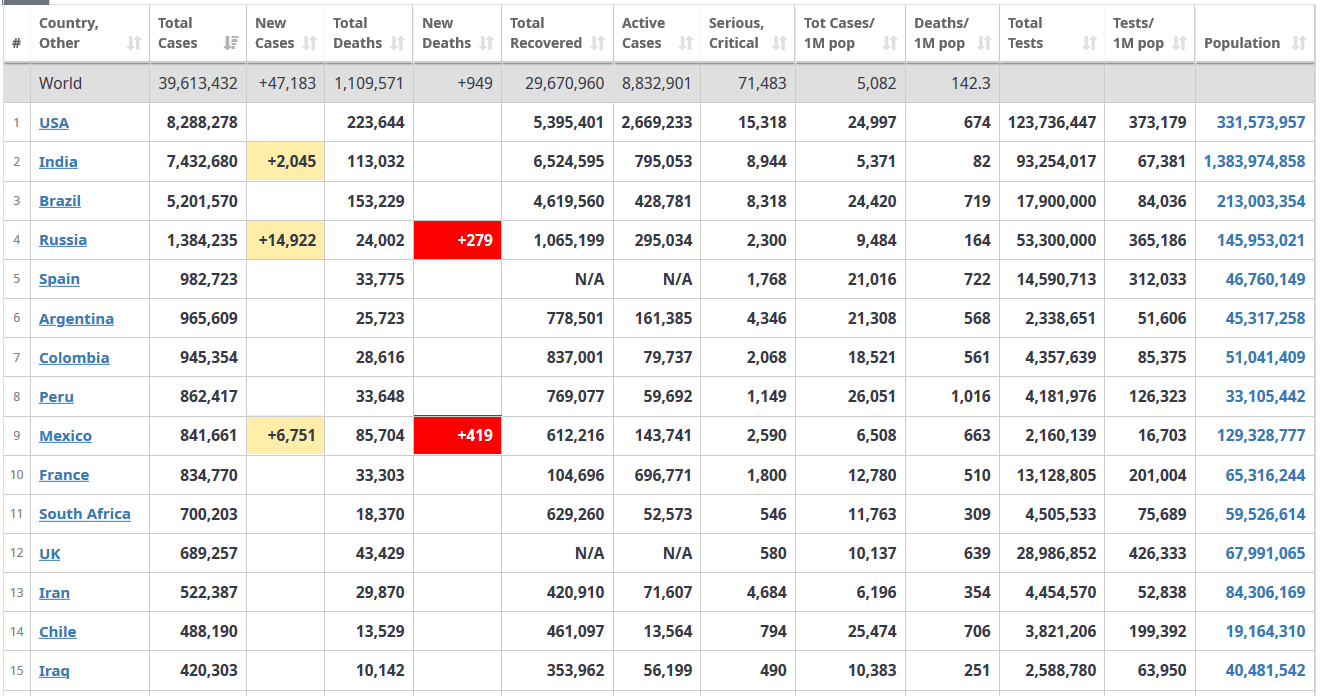Click Active Cases sort arrows
This screenshot has width=1324, height=696.
(686, 43)
